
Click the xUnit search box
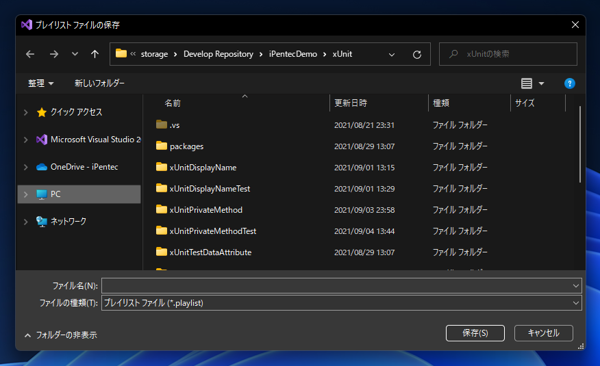[x=508, y=54]
